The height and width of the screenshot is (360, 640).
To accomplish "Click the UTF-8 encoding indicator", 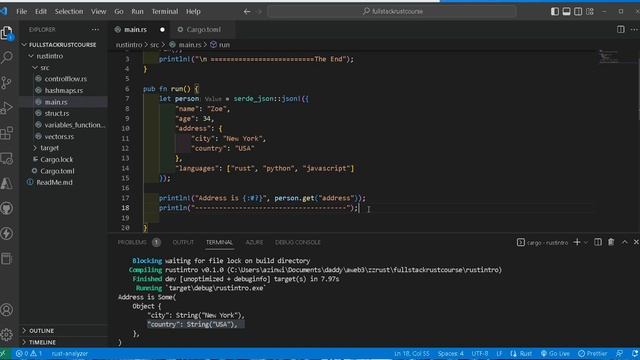I will (x=480, y=353).
